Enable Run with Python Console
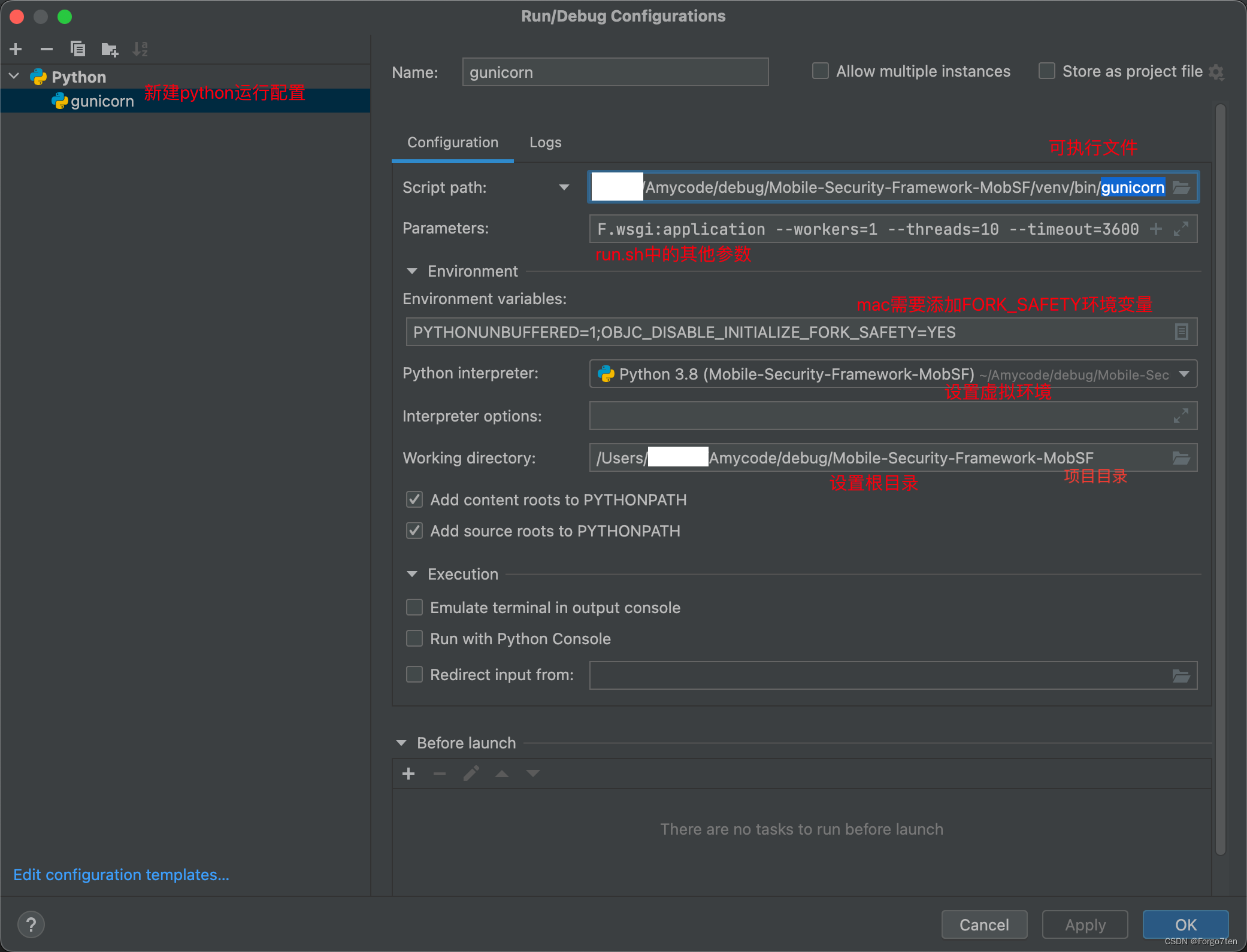This screenshot has height=952, width=1247. click(x=414, y=639)
